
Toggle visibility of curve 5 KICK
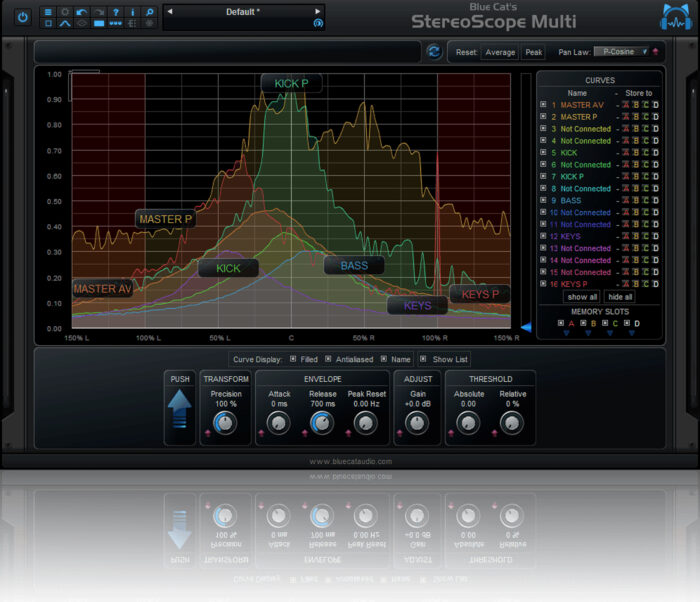click(543, 152)
